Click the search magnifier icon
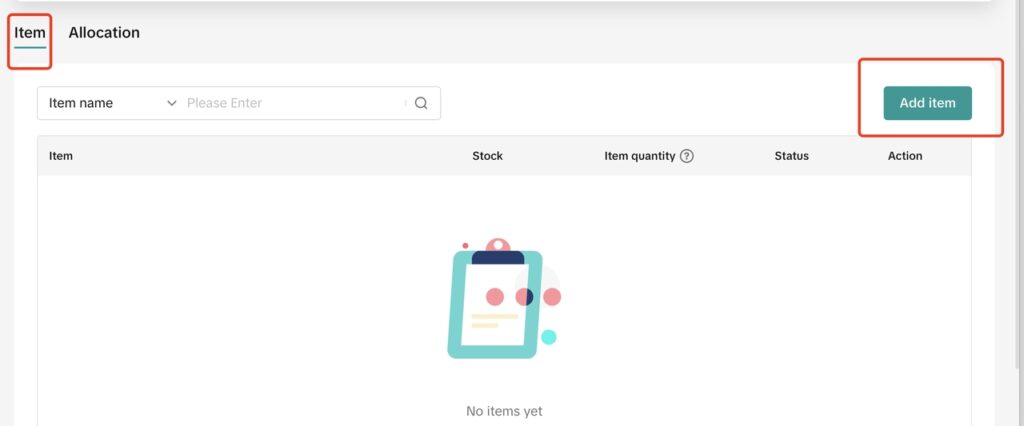1024x426 pixels. (421, 103)
